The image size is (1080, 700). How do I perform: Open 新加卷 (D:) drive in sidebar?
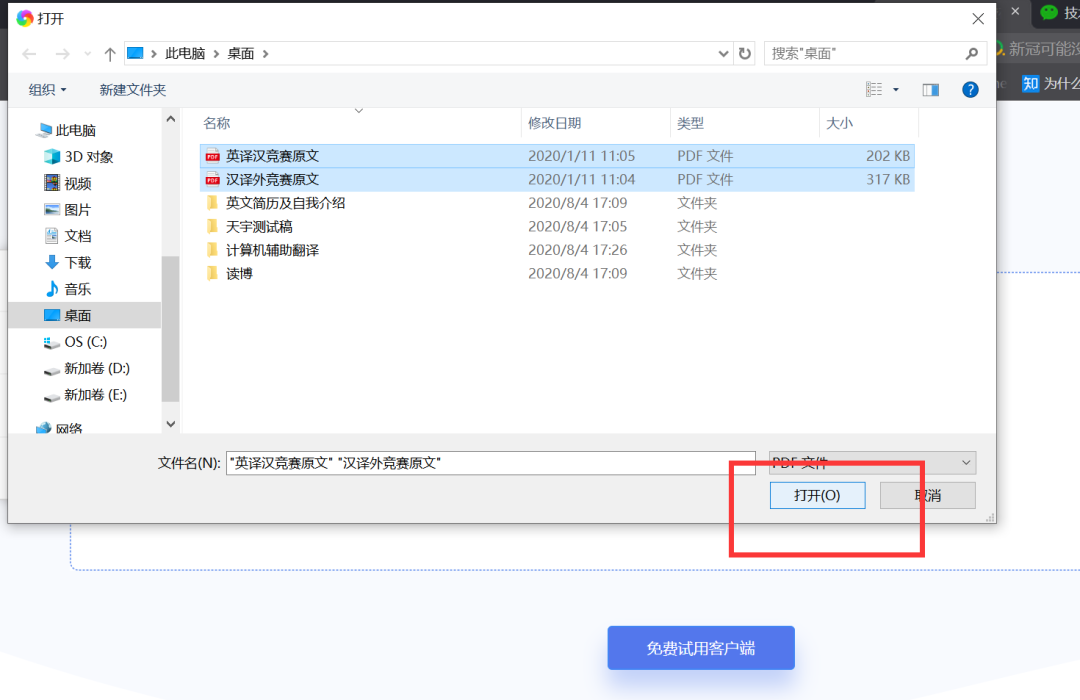[x=87, y=368]
